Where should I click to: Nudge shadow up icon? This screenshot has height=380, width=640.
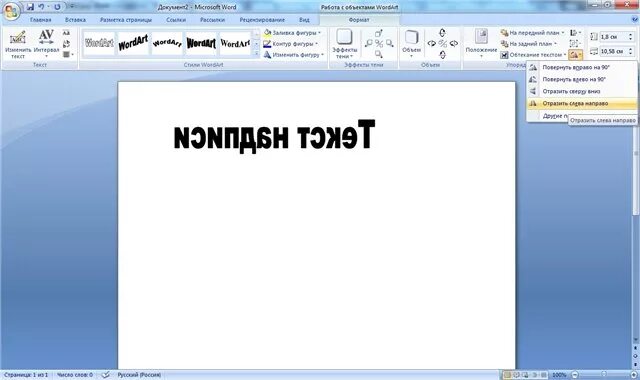(379, 33)
